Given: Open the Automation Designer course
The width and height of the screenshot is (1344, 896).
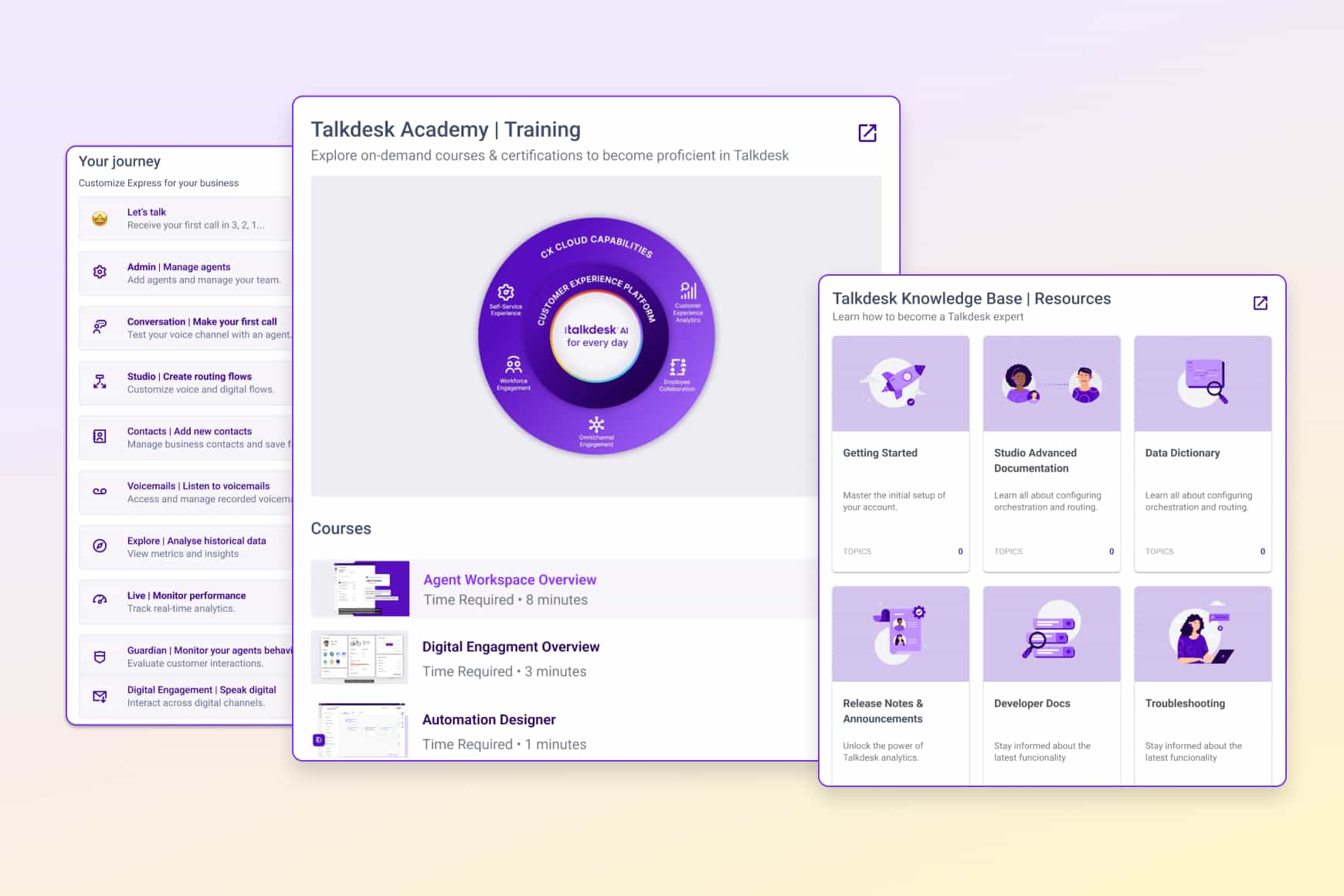Looking at the screenshot, I should (x=488, y=719).
